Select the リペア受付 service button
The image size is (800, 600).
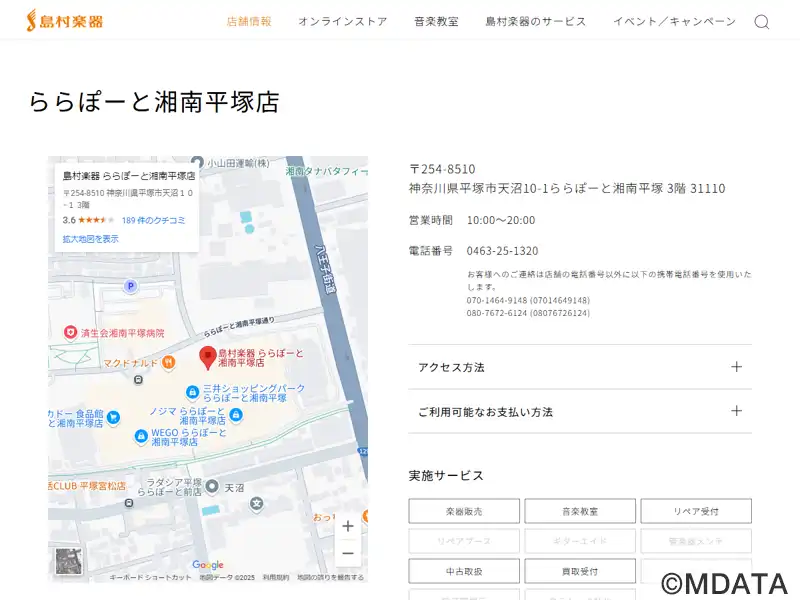(x=696, y=511)
